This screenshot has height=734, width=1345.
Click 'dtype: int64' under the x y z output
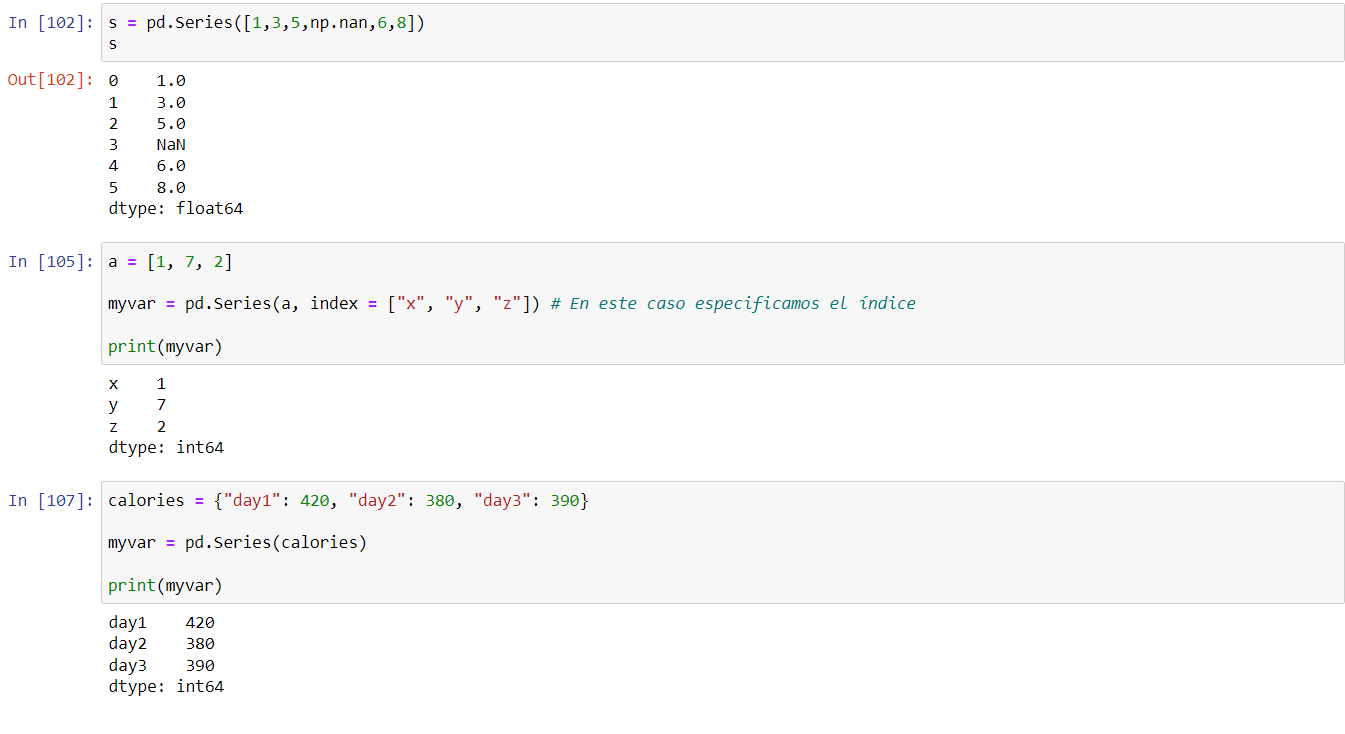[166, 448]
